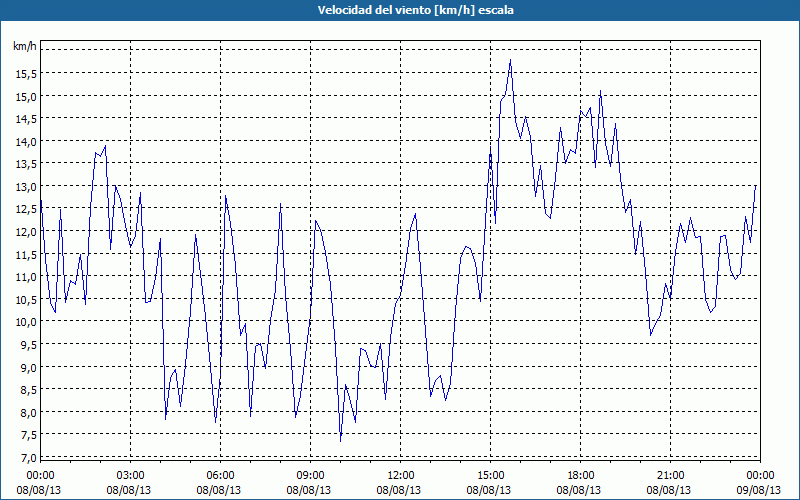This screenshot has width=800, height=500.
Task: Select the 13,5 y-axis value
Action: [26, 164]
